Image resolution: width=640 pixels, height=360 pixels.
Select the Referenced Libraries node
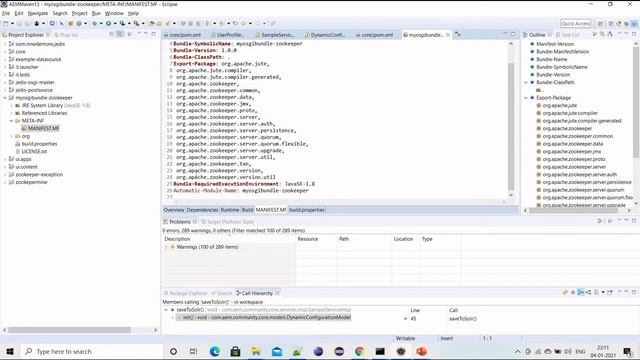pyautogui.click(x=41, y=113)
